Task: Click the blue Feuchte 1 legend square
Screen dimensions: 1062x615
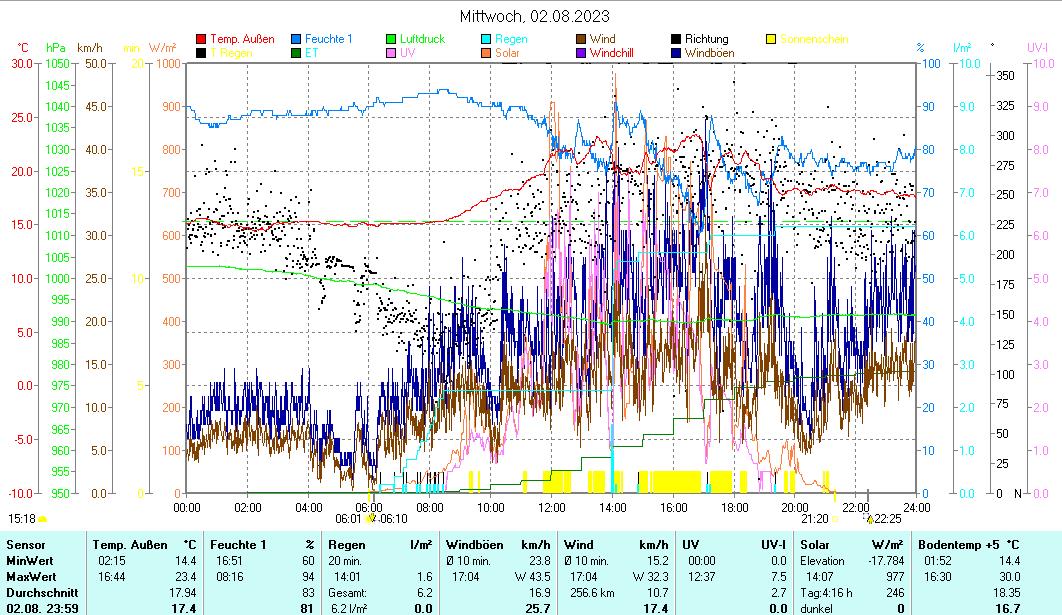Action: 296,40
